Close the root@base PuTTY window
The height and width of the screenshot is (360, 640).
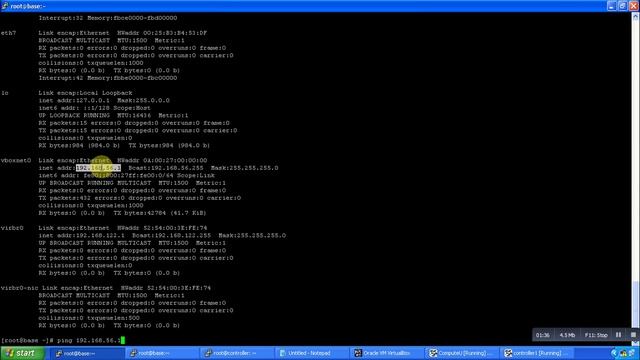(633, 6)
